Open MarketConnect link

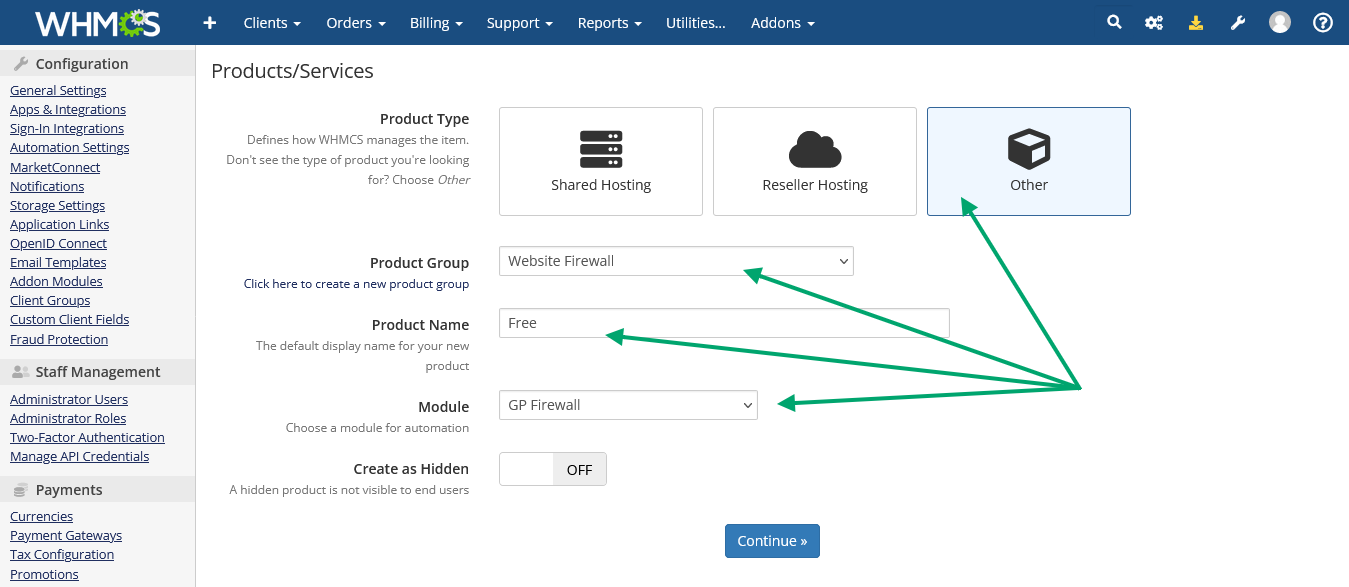point(55,167)
